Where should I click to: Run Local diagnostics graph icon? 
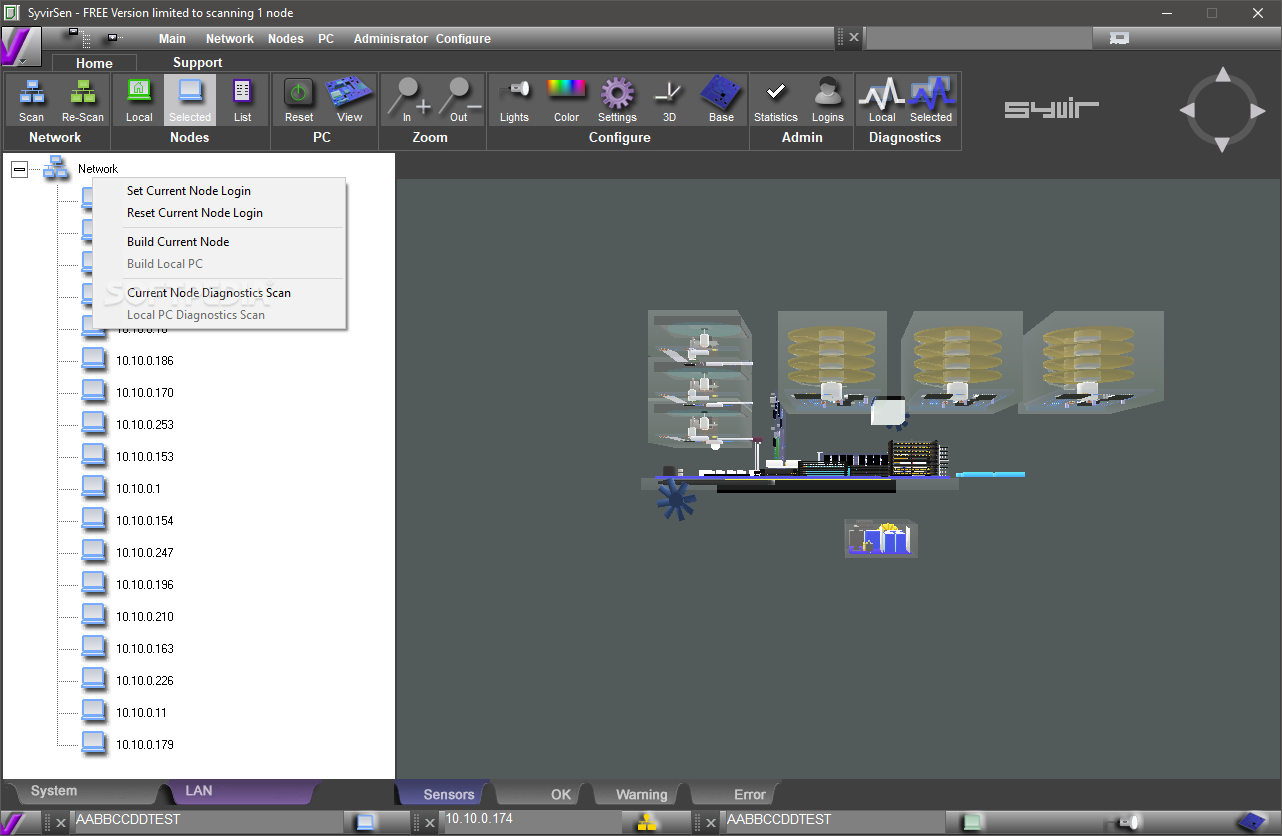(882, 100)
